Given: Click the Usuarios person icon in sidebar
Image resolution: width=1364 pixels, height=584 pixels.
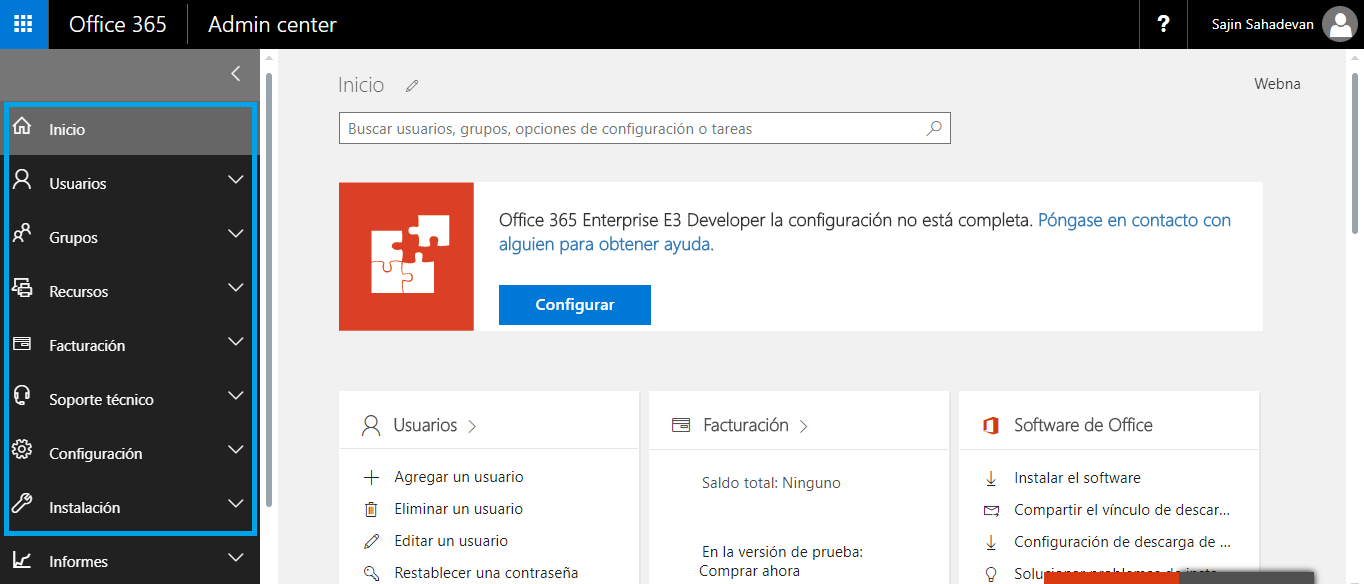Looking at the screenshot, I should [x=22, y=181].
